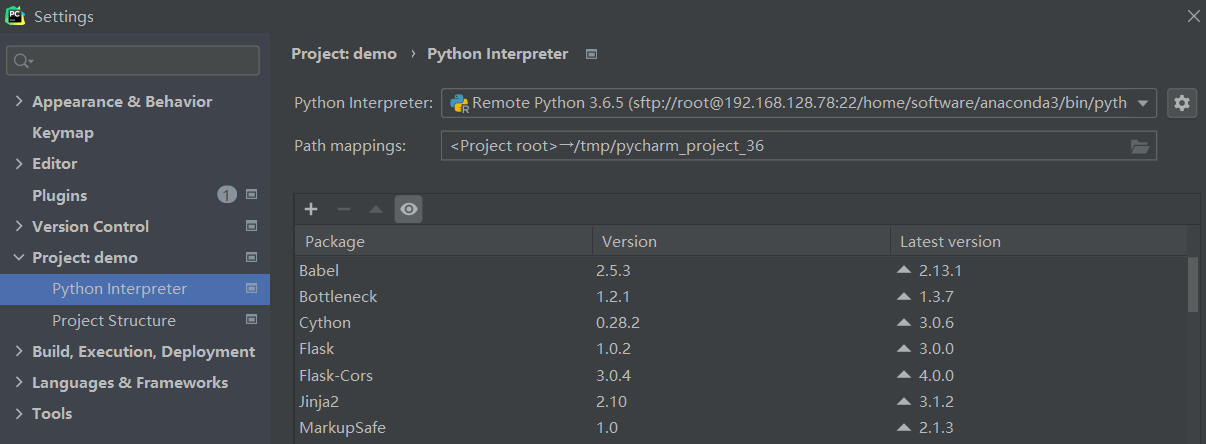Click project-level icon beside Python Interpreter breadcrumb
This screenshot has height=444, width=1206.
tap(591, 54)
